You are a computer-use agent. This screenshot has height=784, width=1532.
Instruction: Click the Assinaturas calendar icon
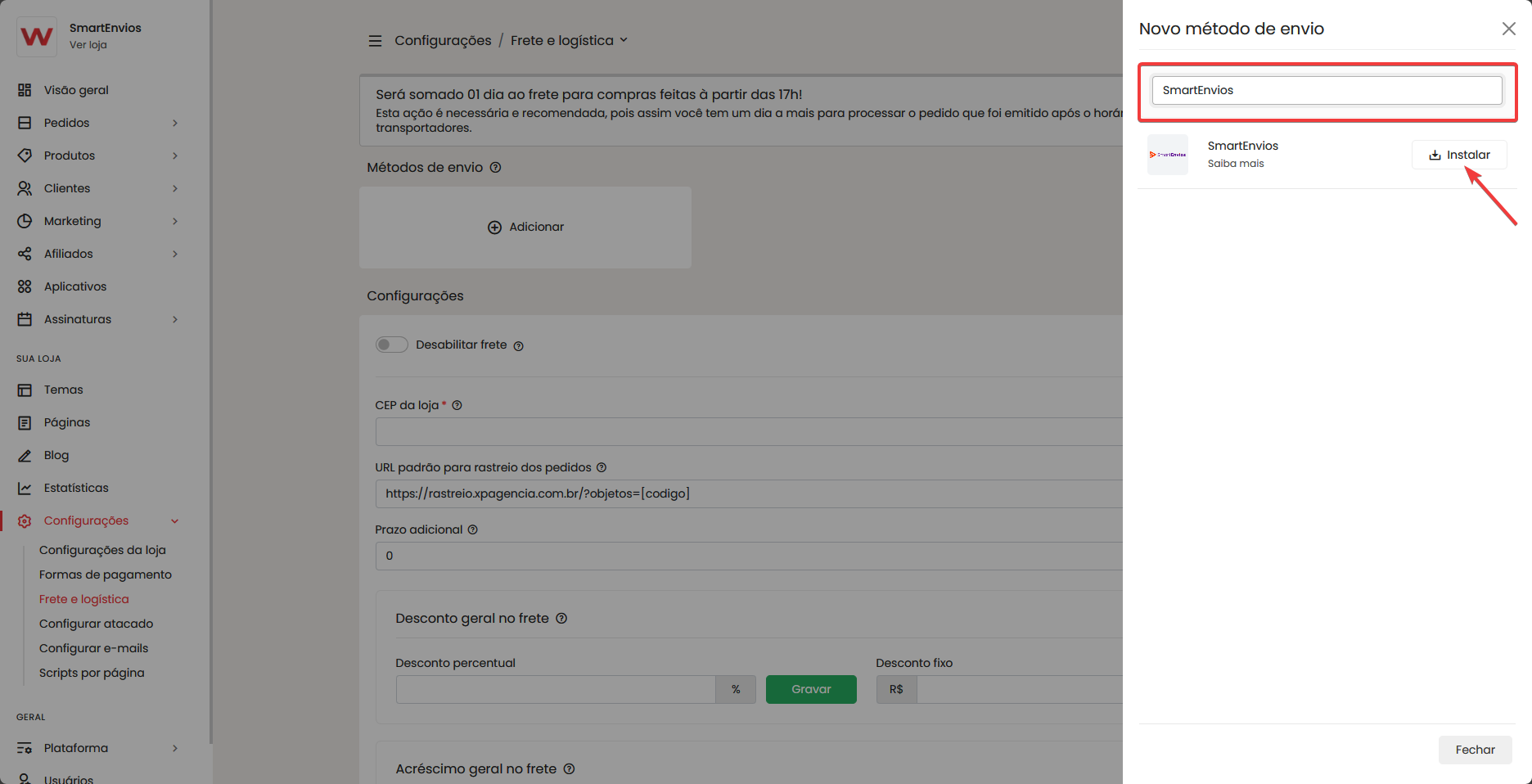[25, 319]
